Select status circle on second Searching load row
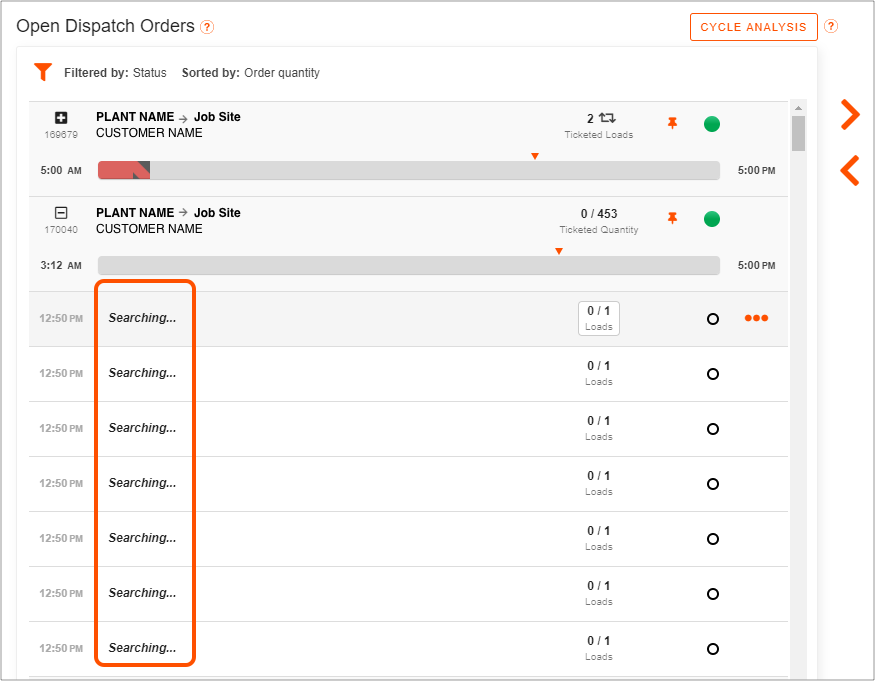This screenshot has width=875, height=681. point(713,374)
